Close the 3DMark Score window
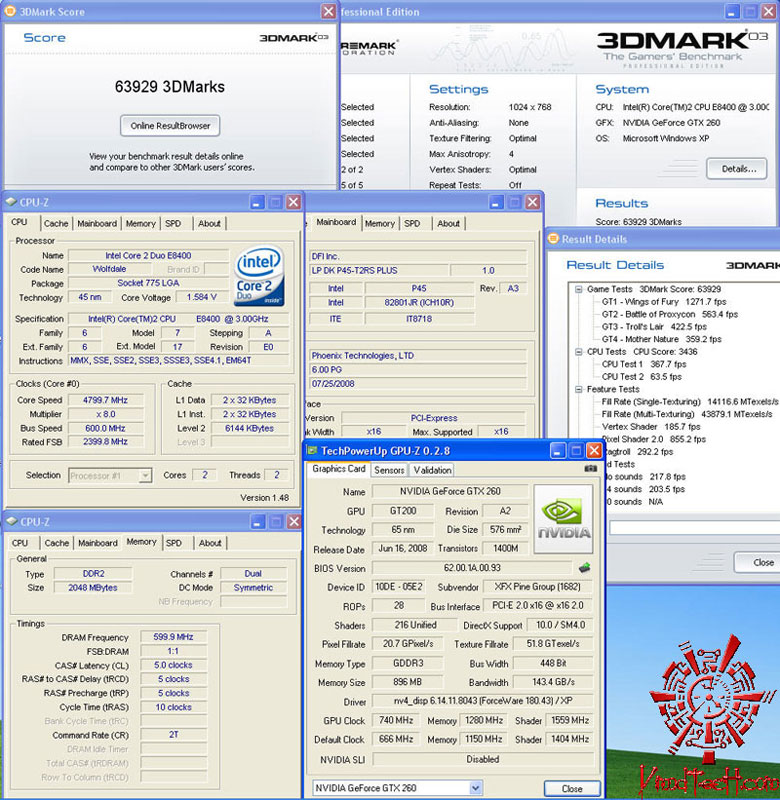 [x=329, y=11]
